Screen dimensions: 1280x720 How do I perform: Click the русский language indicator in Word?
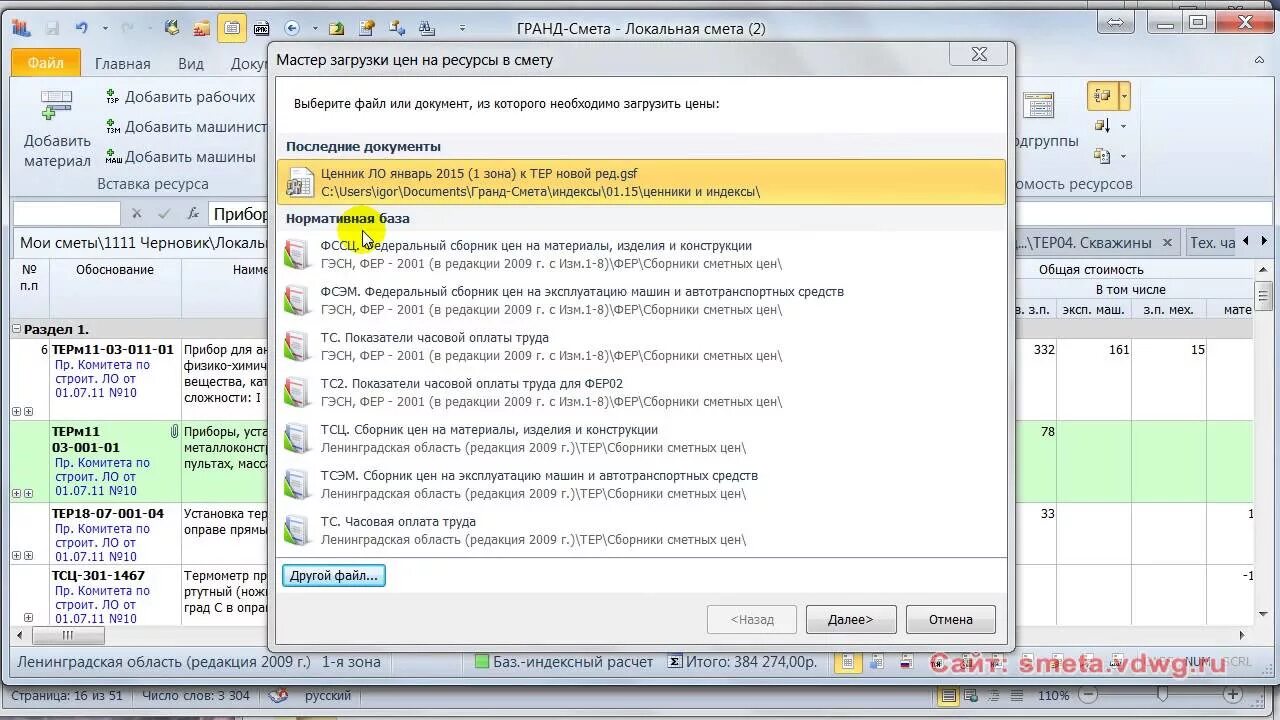[327, 695]
